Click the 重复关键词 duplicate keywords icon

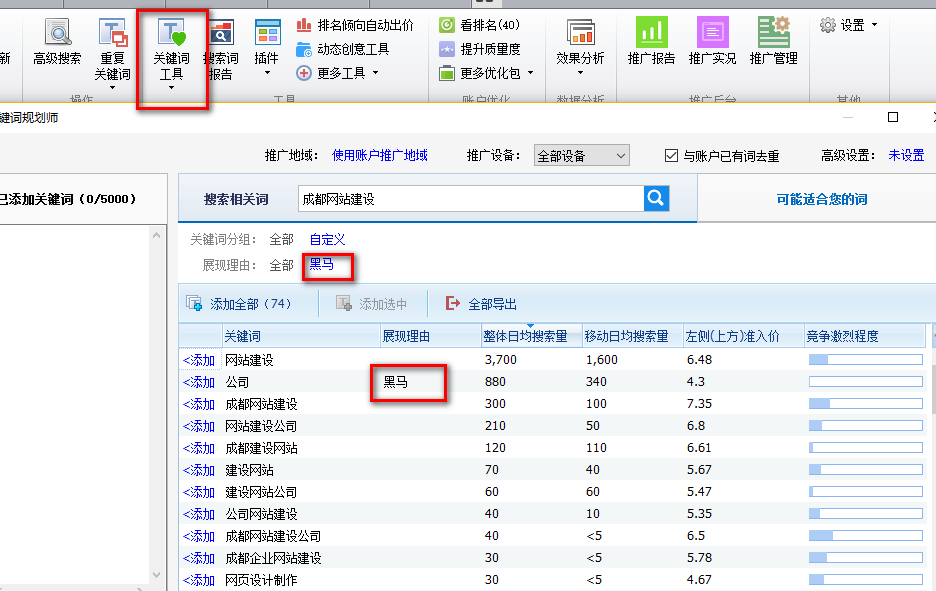pyautogui.click(x=112, y=50)
